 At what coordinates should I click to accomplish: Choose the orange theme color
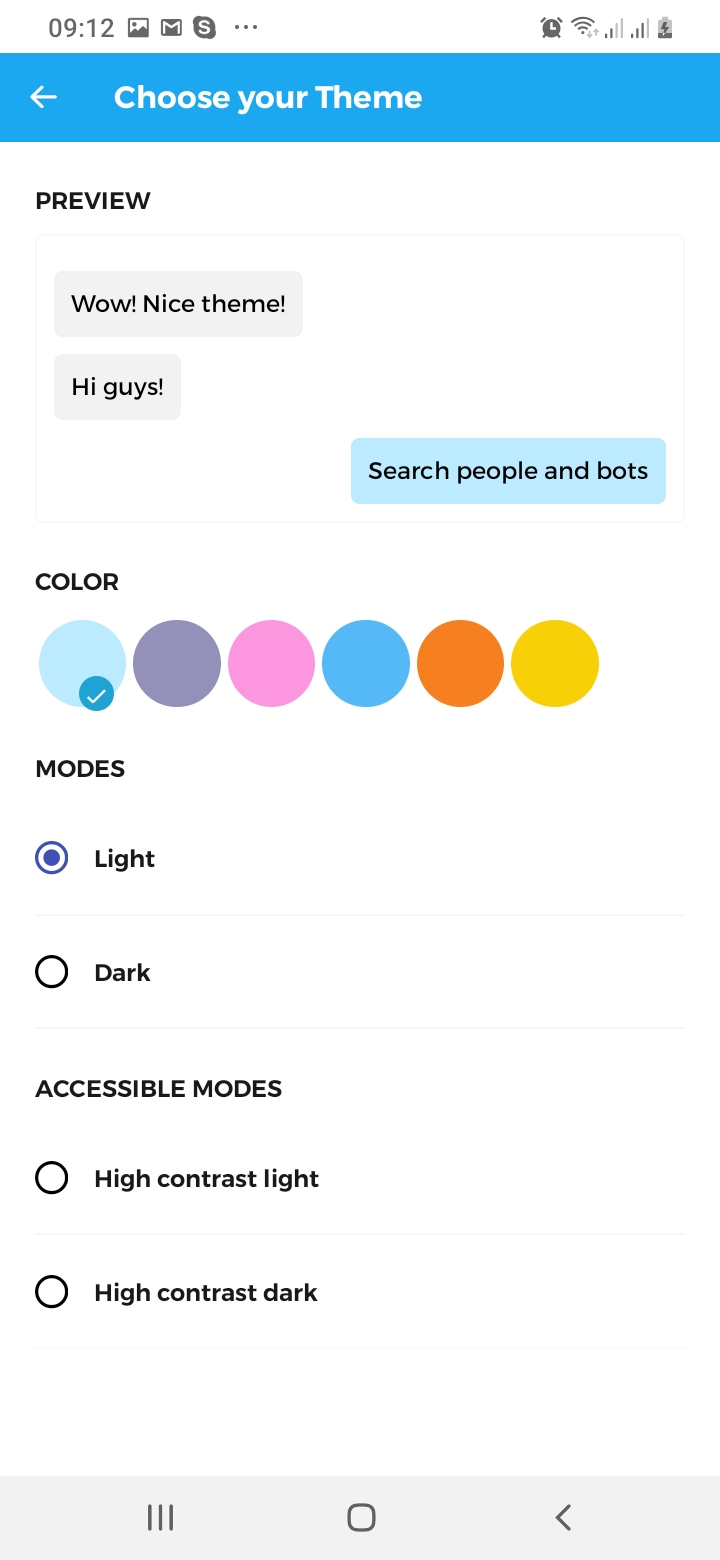(x=460, y=663)
